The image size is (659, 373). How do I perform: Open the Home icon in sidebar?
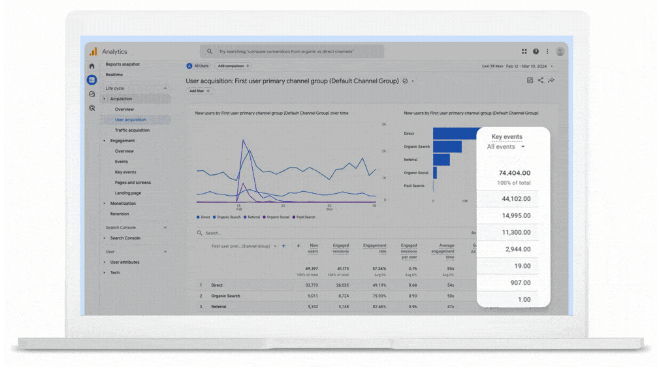pyautogui.click(x=92, y=66)
